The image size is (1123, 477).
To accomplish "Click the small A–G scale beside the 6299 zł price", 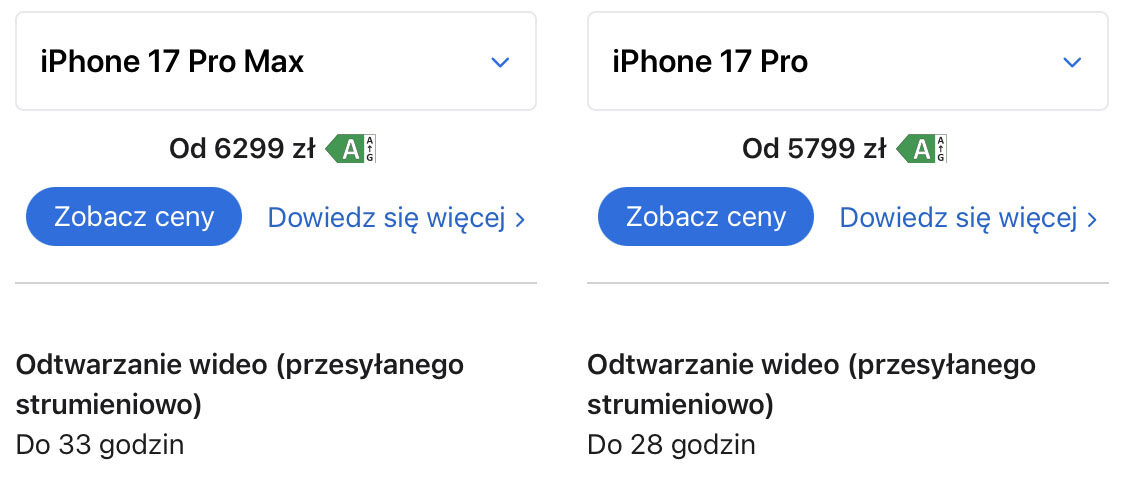I will (370, 149).
